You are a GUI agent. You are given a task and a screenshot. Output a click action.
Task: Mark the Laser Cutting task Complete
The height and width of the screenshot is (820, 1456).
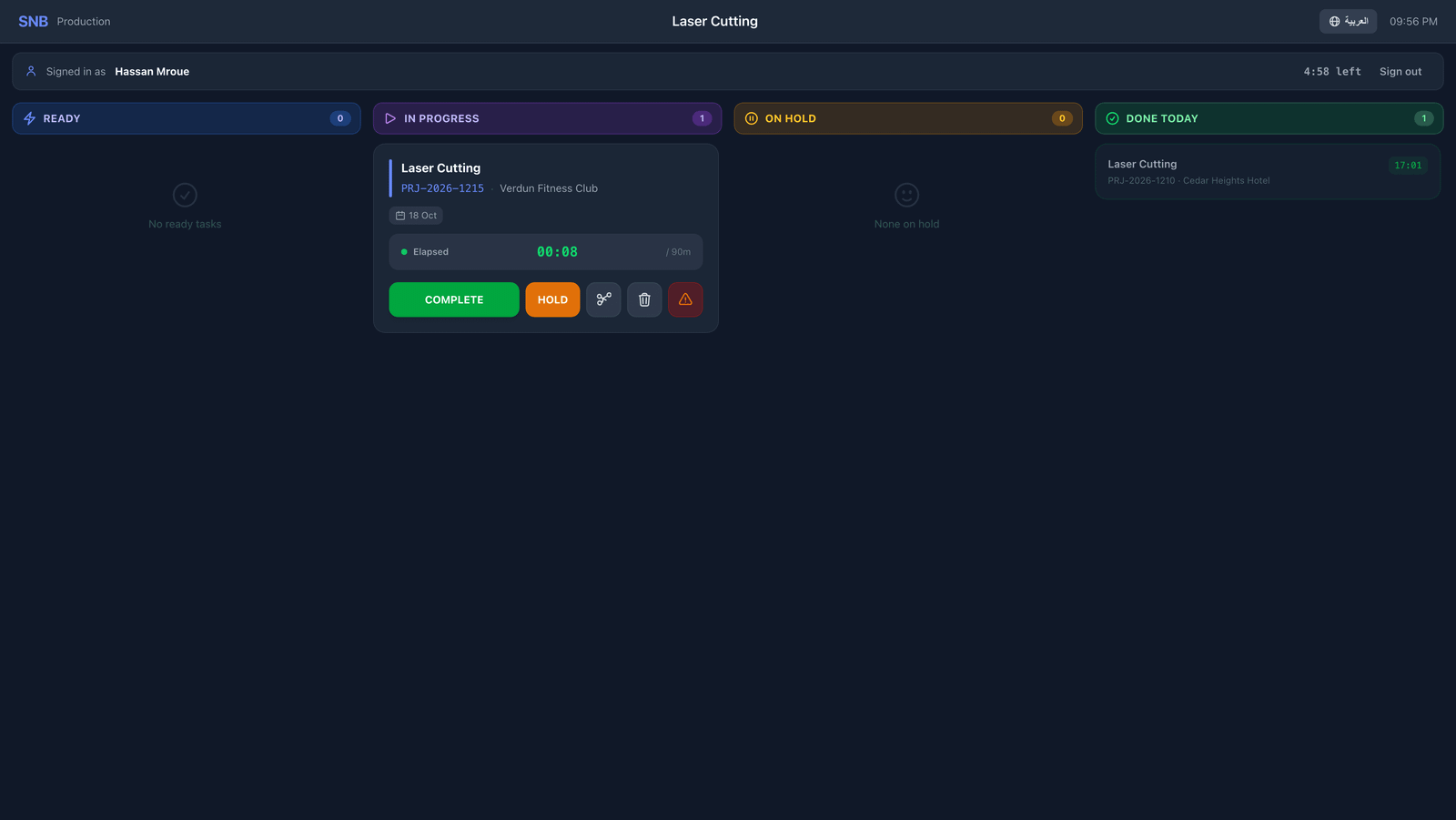[454, 299]
